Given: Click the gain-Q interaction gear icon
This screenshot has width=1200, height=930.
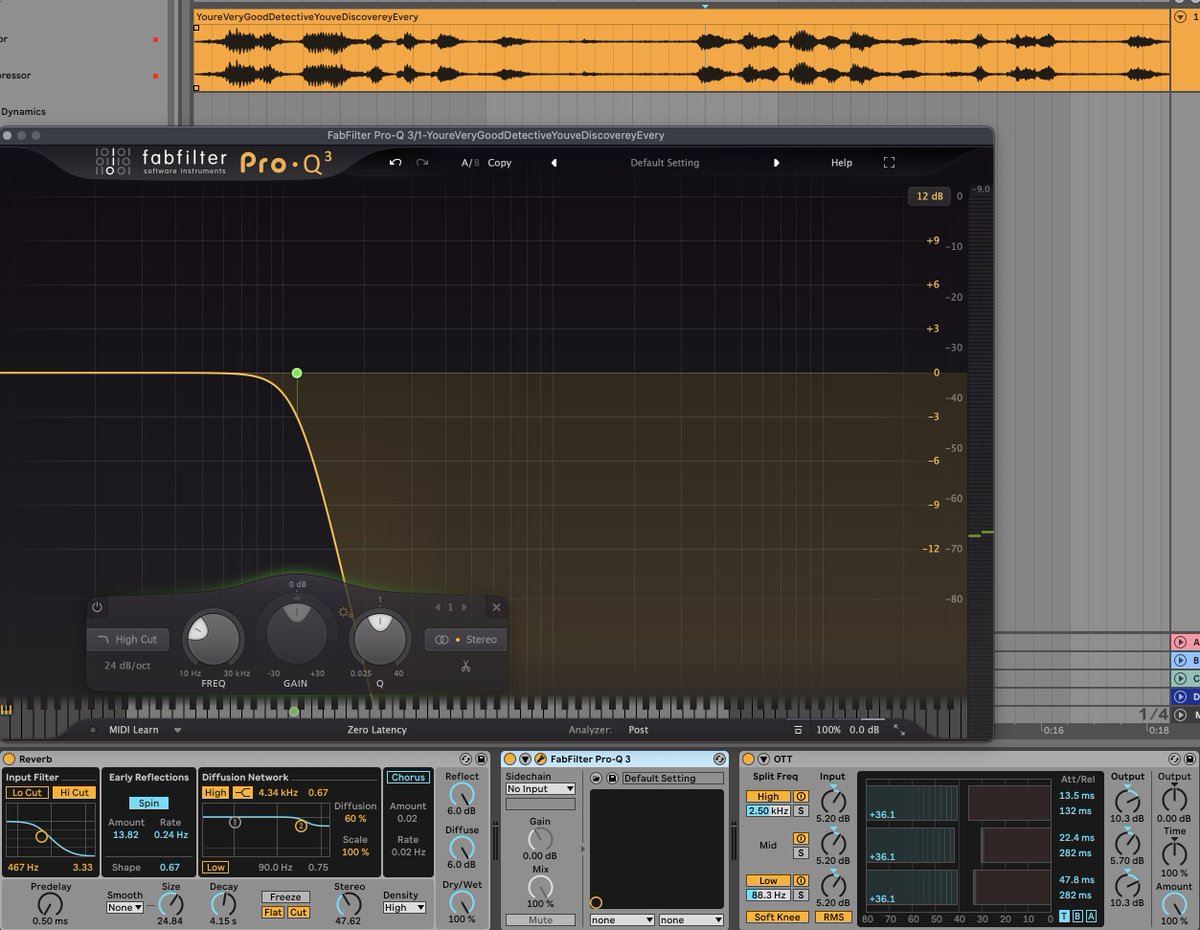Looking at the screenshot, I should (x=345, y=613).
